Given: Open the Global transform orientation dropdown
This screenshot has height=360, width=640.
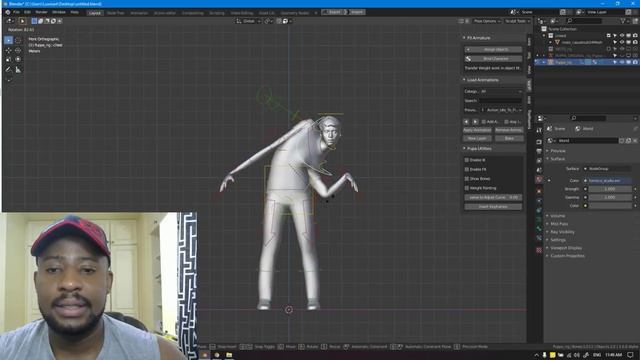Looking at the screenshot, I should coord(248,21).
